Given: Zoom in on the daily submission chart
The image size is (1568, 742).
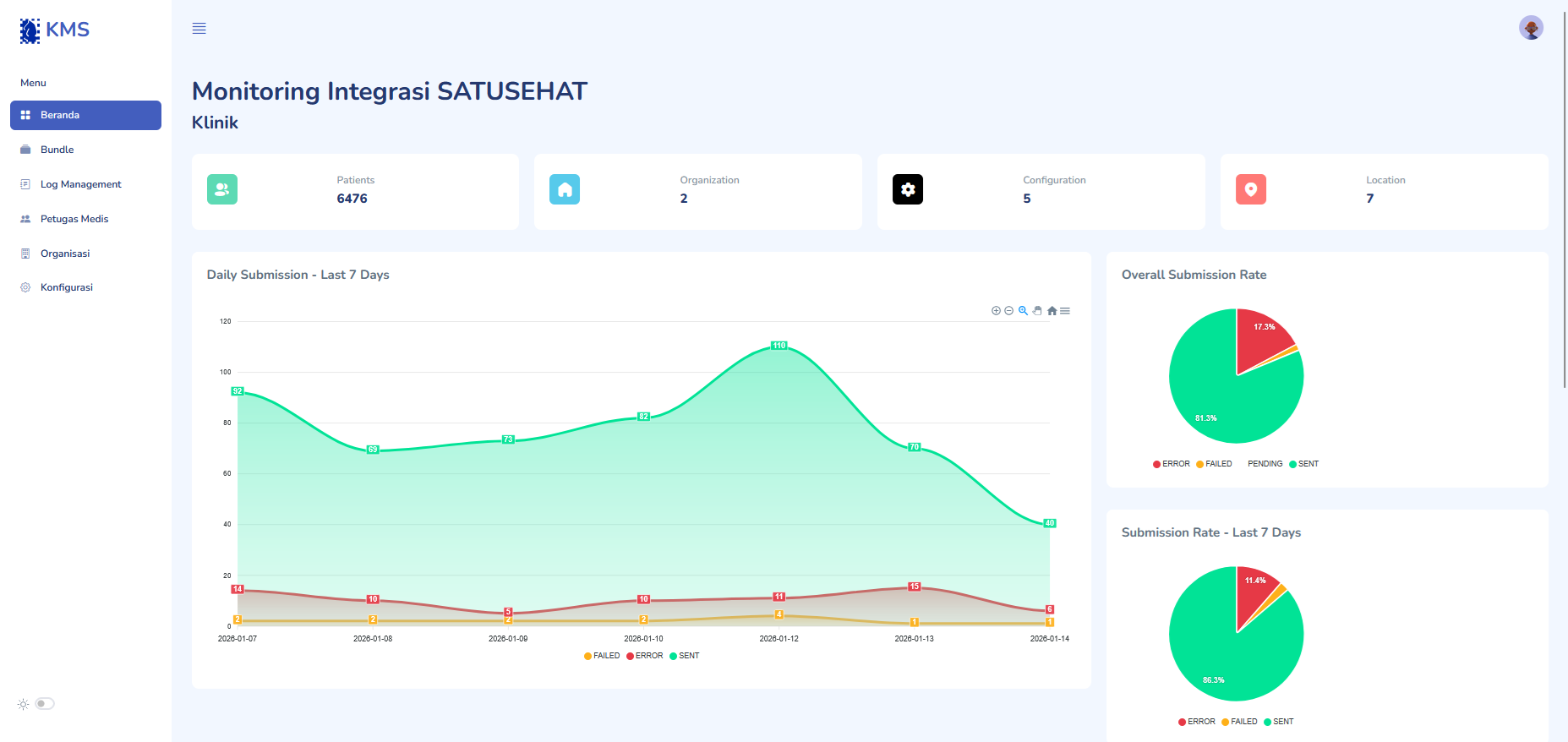Looking at the screenshot, I should click(x=996, y=311).
